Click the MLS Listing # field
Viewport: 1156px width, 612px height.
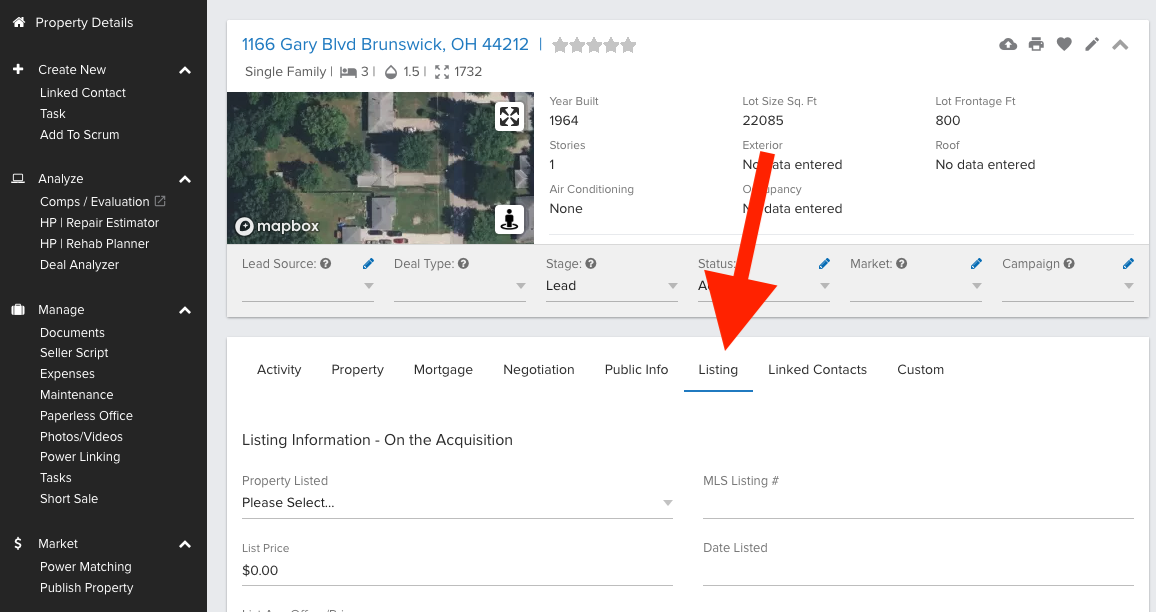point(918,504)
